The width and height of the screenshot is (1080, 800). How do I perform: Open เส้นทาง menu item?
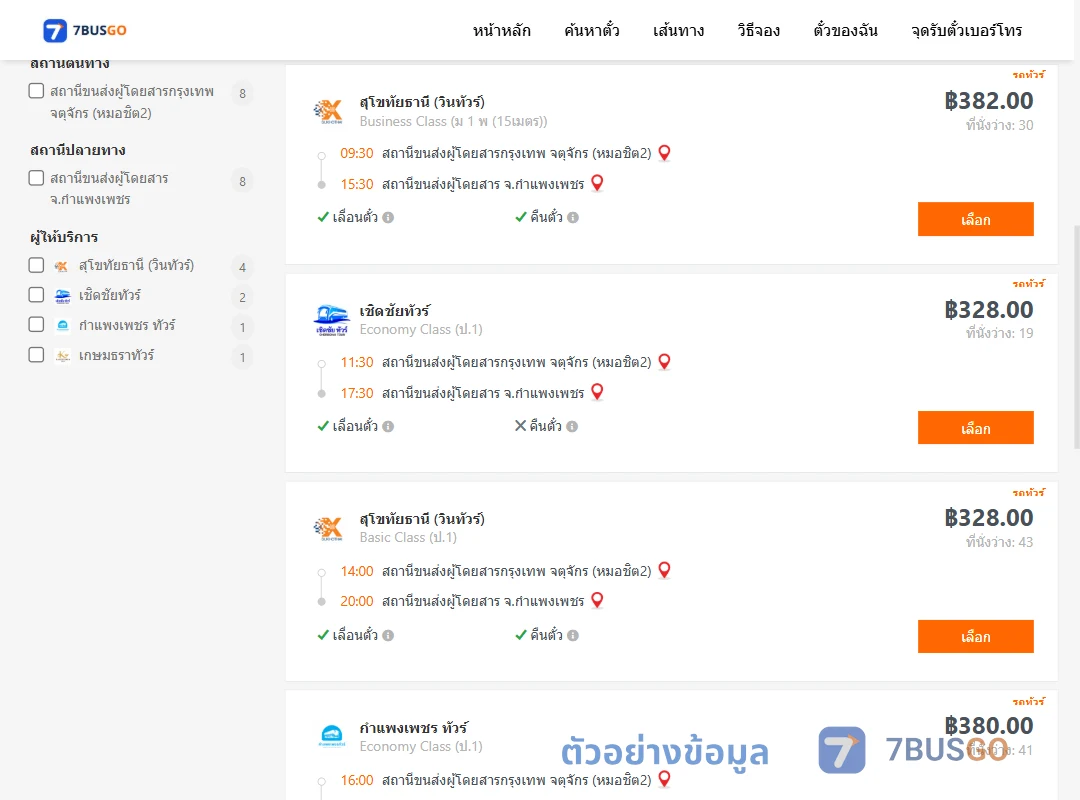coord(678,30)
